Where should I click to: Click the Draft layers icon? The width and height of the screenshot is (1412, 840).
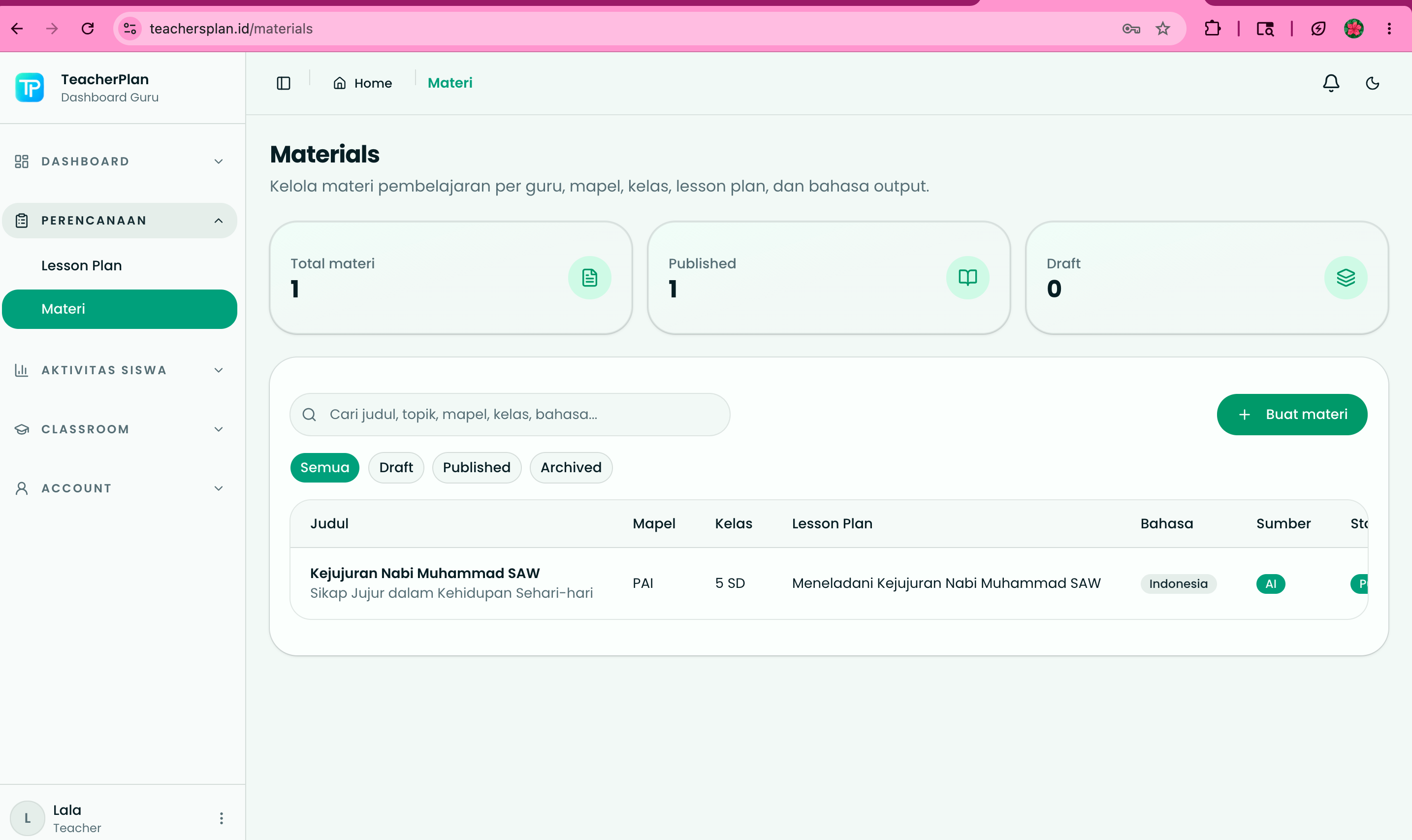point(1345,277)
